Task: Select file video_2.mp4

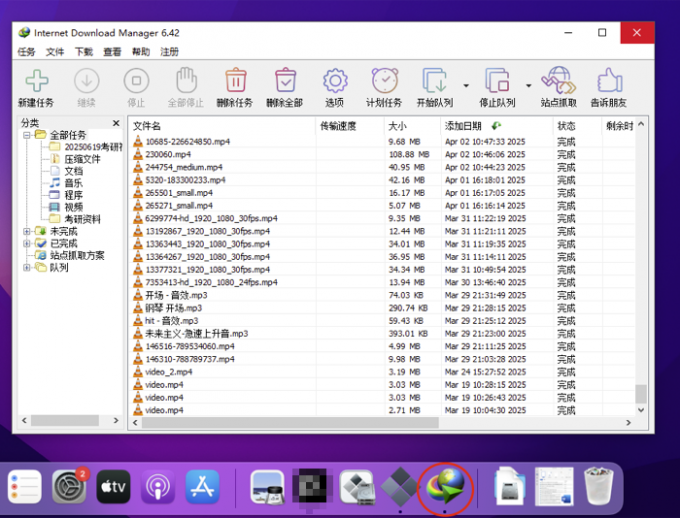Action: click(x=168, y=372)
